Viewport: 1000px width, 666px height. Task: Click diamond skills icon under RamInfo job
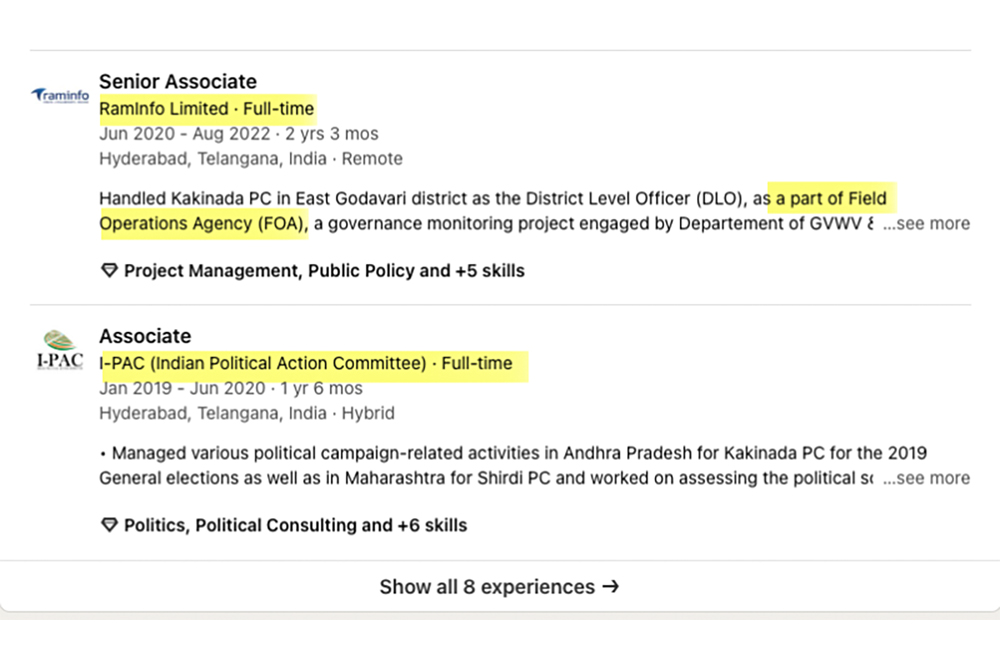tap(110, 271)
